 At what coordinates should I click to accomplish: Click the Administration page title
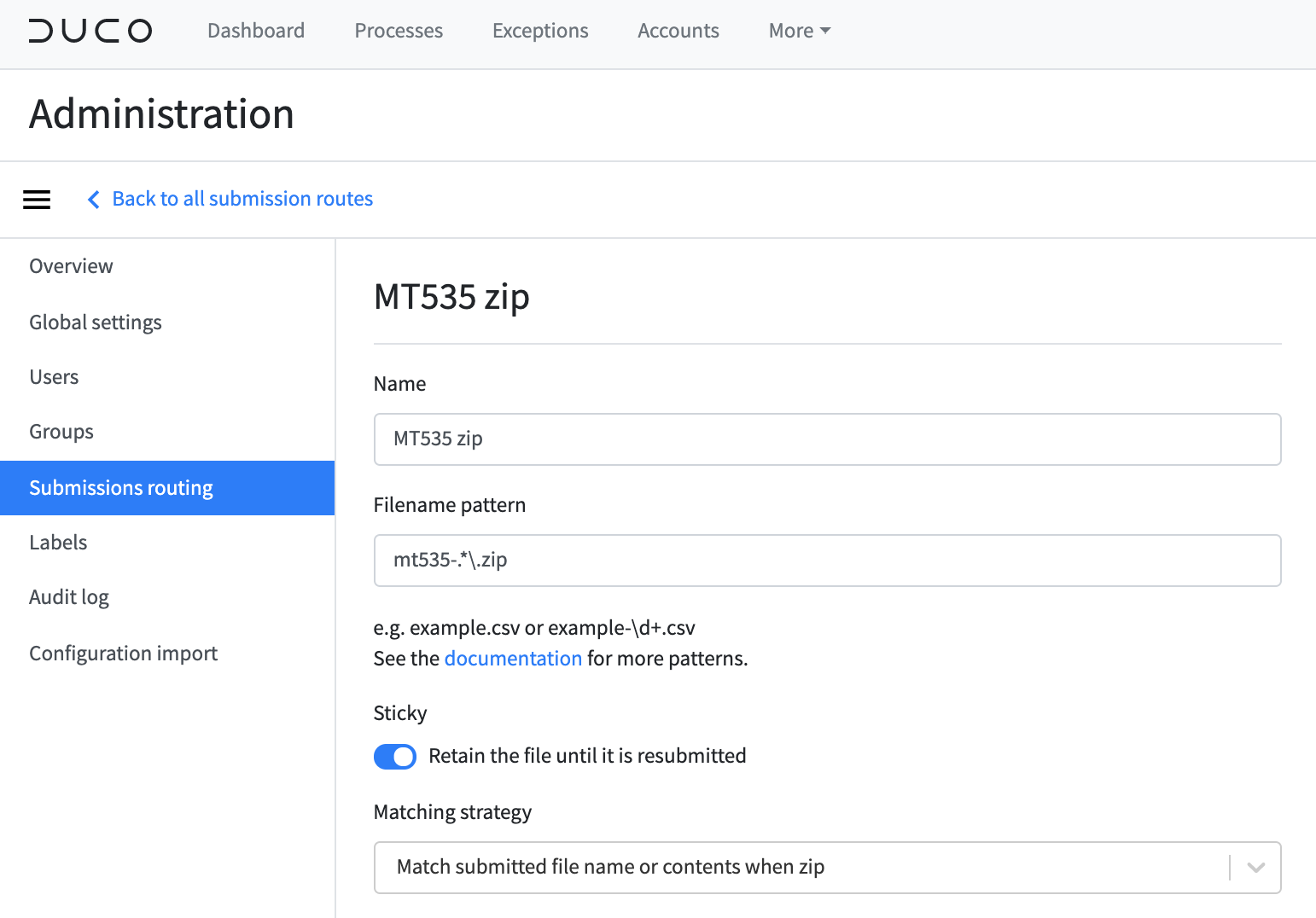[161, 114]
